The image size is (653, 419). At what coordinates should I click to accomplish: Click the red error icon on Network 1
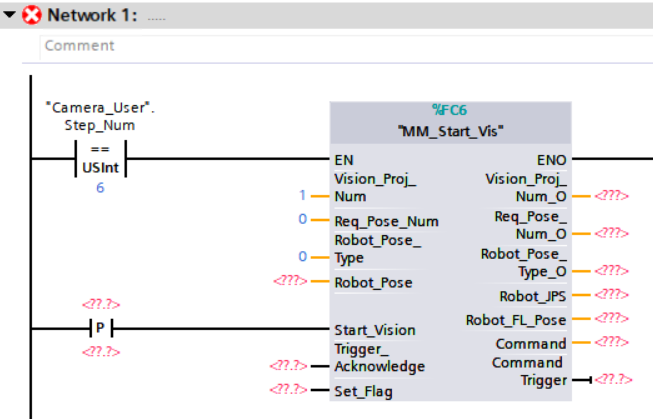[32, 15]
